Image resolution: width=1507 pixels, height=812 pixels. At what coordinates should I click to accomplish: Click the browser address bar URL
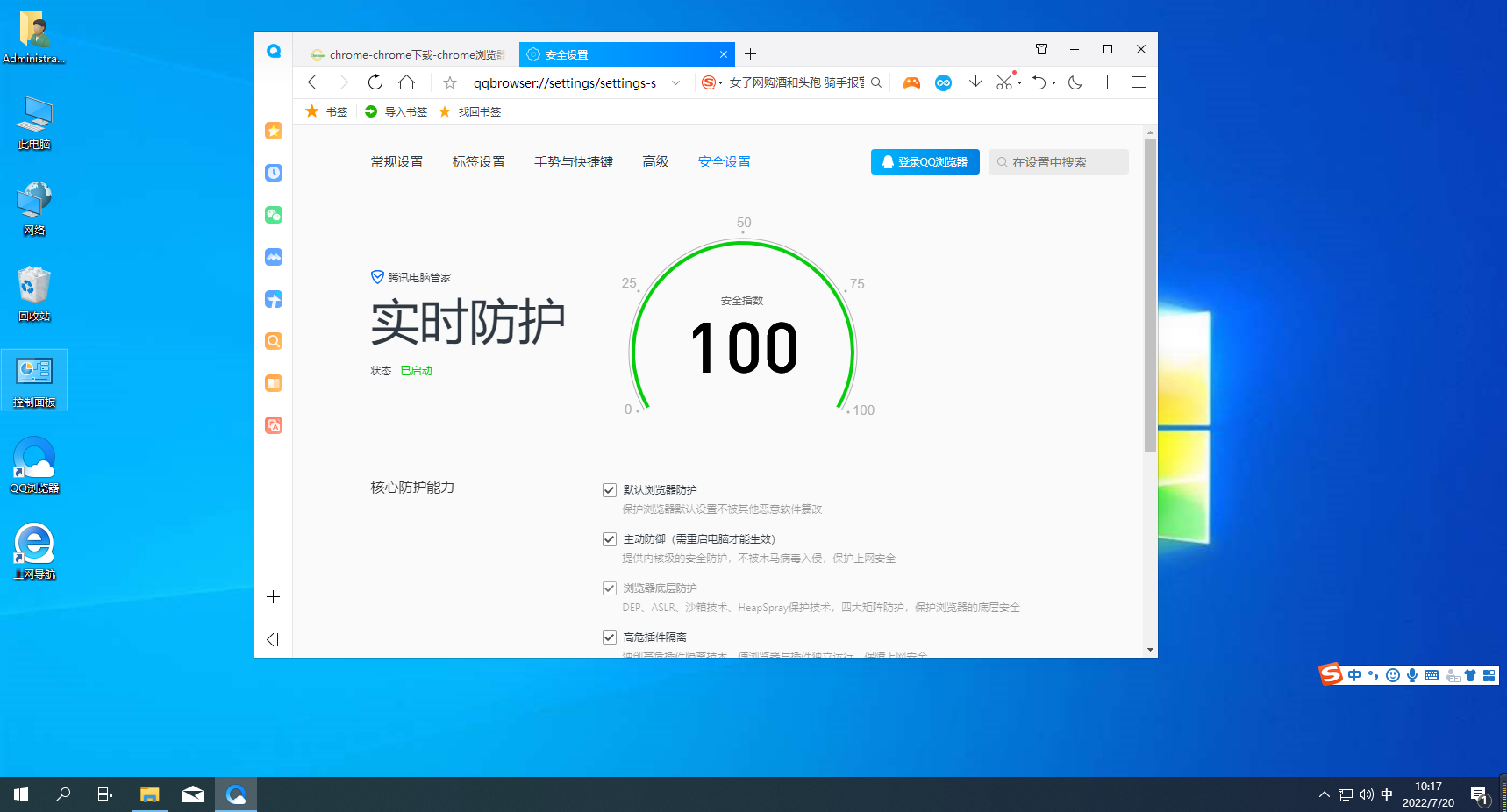[x=565, y=83]
